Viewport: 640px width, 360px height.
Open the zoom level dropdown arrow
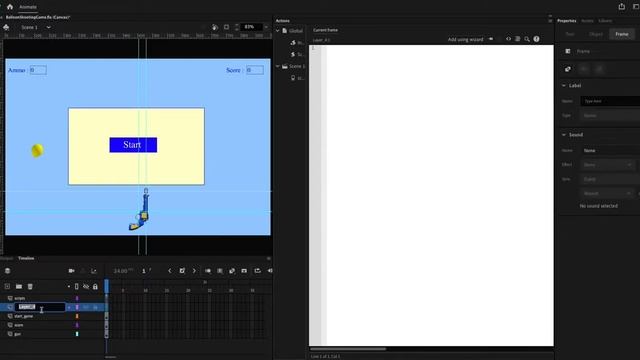266,27
